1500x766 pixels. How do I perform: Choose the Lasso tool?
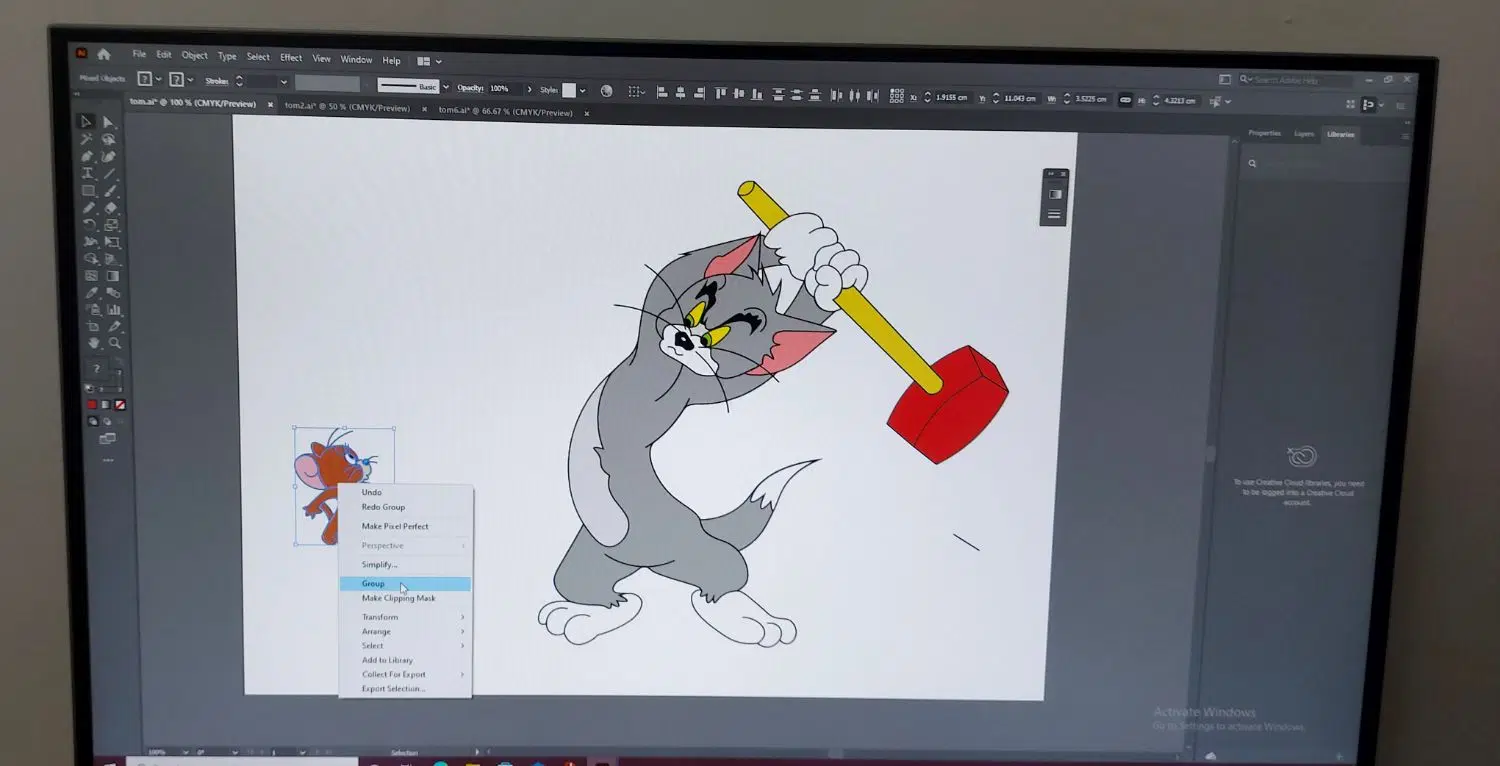pyautogui.click(x=108, y=140)
